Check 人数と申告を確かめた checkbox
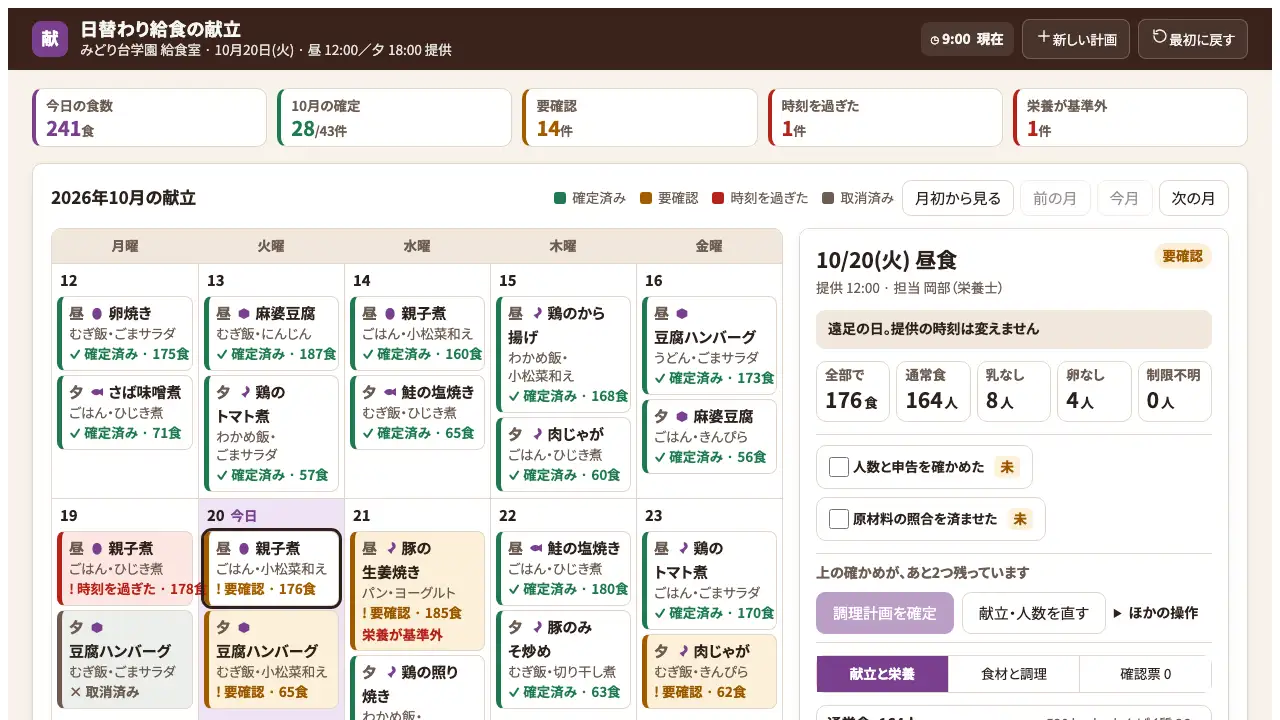The image size is (1280, 720). point(839,467)
